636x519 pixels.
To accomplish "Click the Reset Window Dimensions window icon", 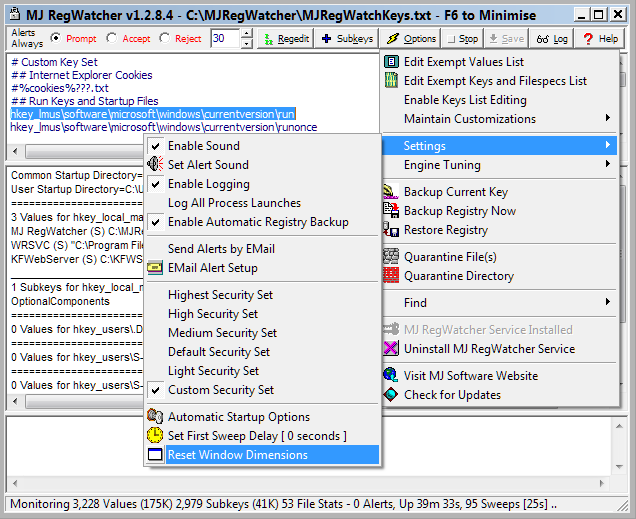I will [155, 455].
